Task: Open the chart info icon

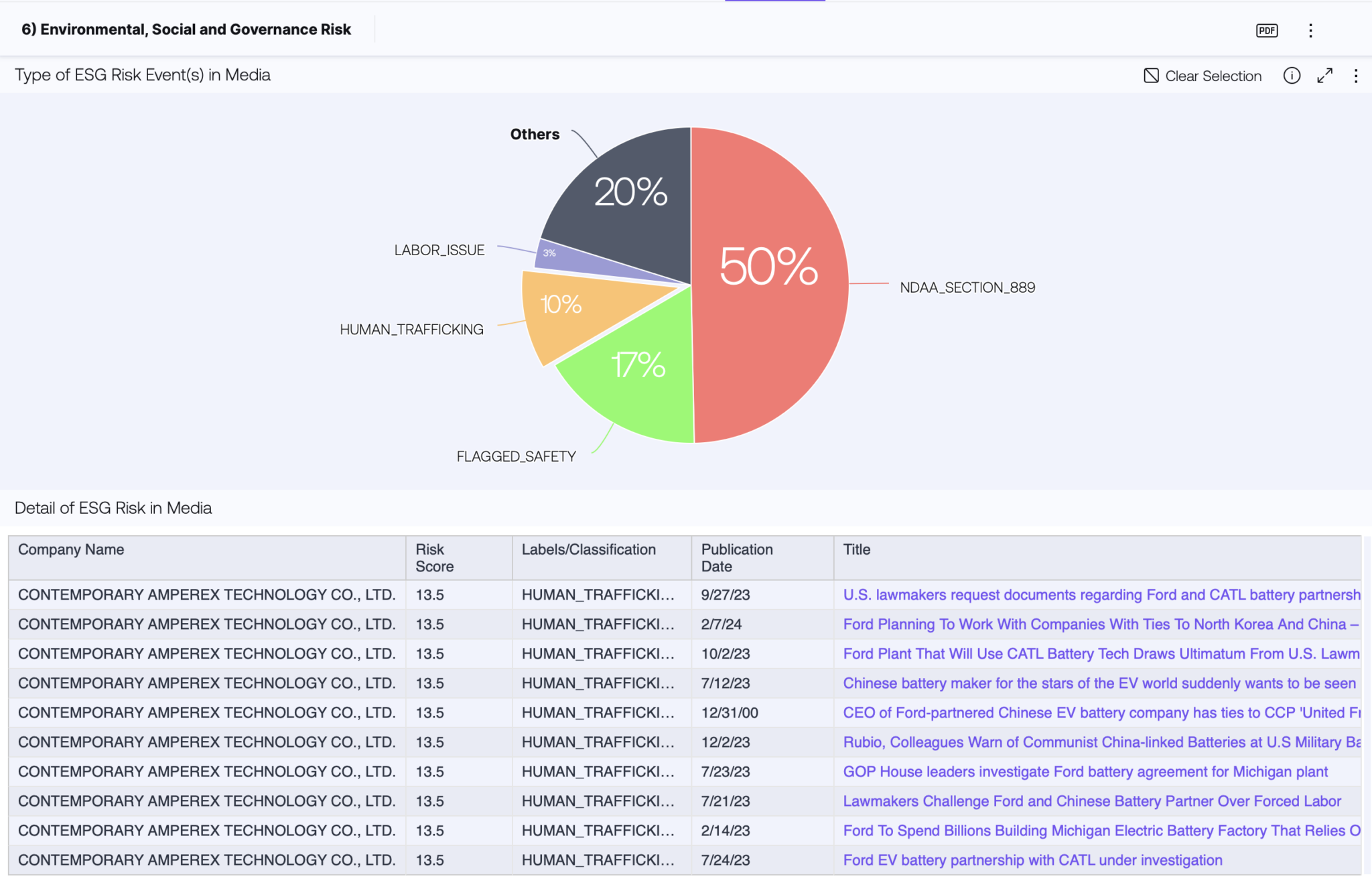Action: coord(1292,76)
